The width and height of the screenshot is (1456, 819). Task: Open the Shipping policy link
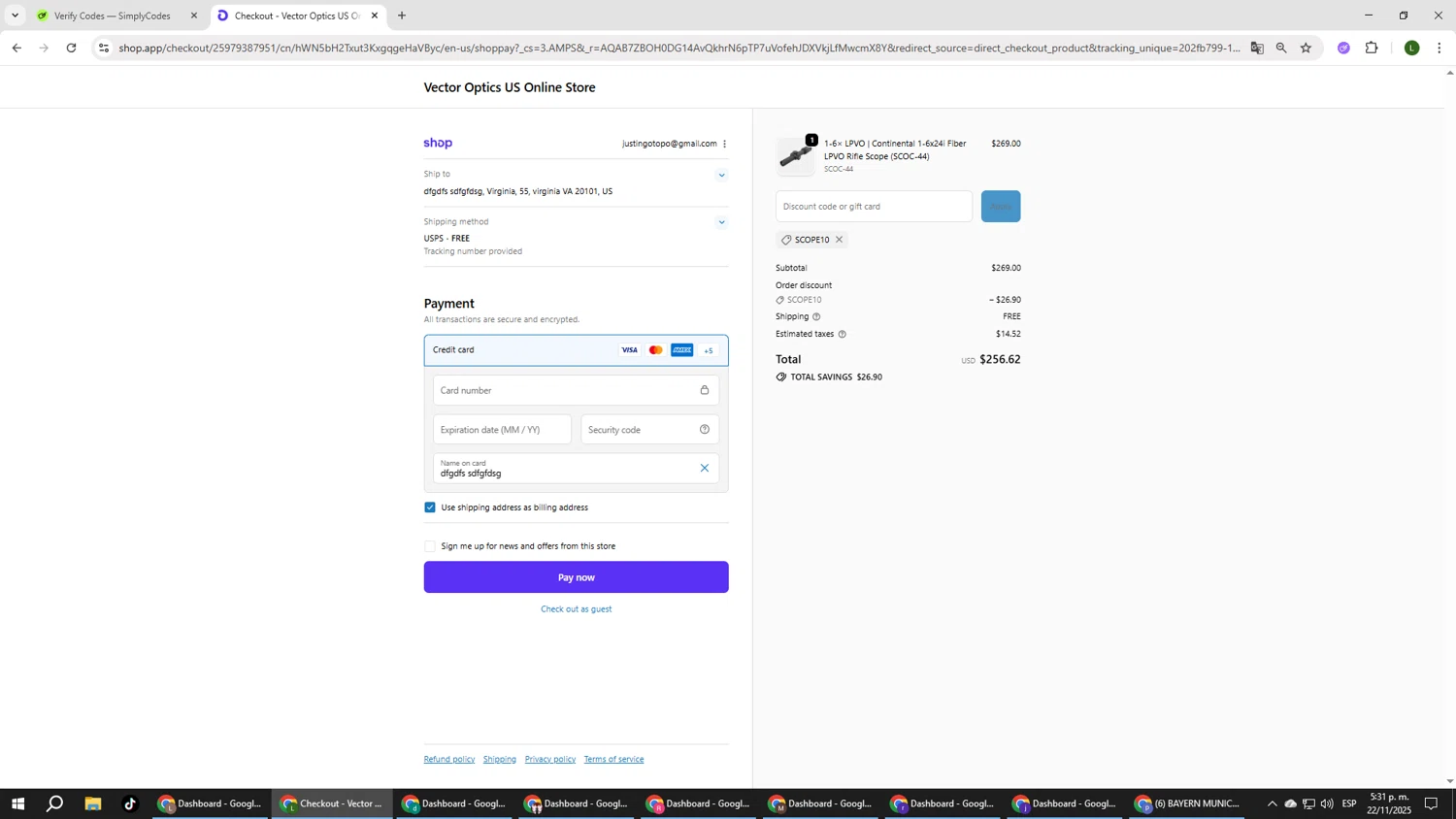pos(500,759)
